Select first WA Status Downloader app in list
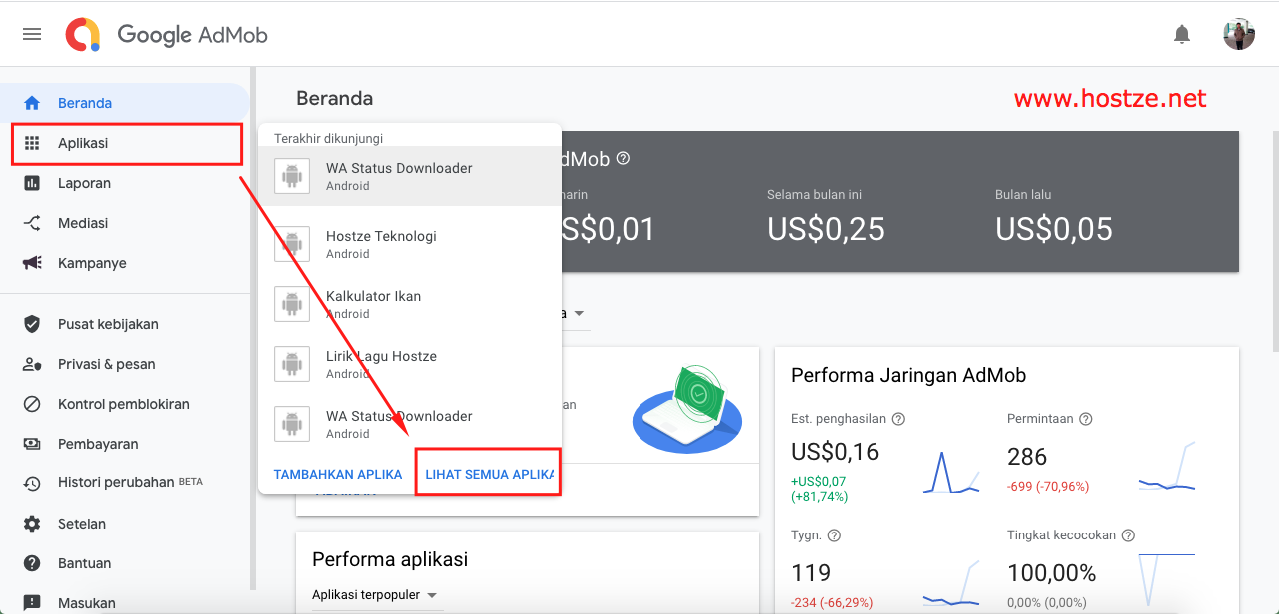The image size is (1279, 614). 410,176
